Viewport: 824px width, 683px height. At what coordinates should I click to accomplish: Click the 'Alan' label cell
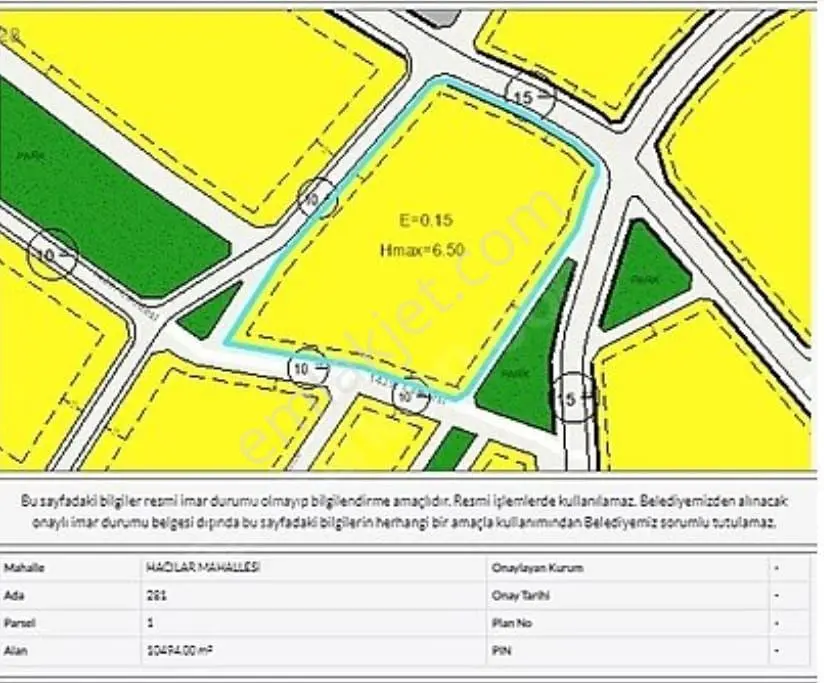pos(70,651)
